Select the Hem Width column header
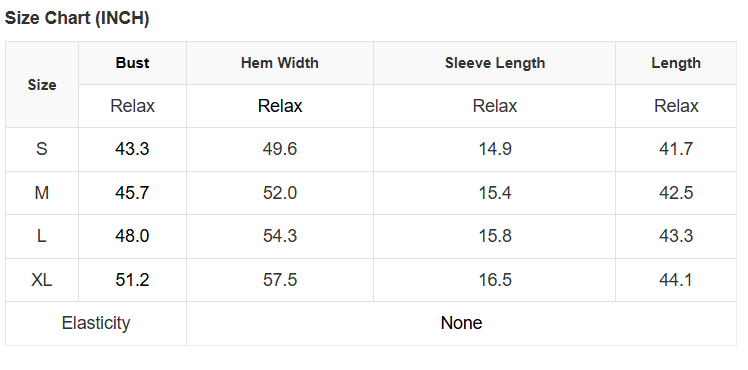 (x=280, y=63)
